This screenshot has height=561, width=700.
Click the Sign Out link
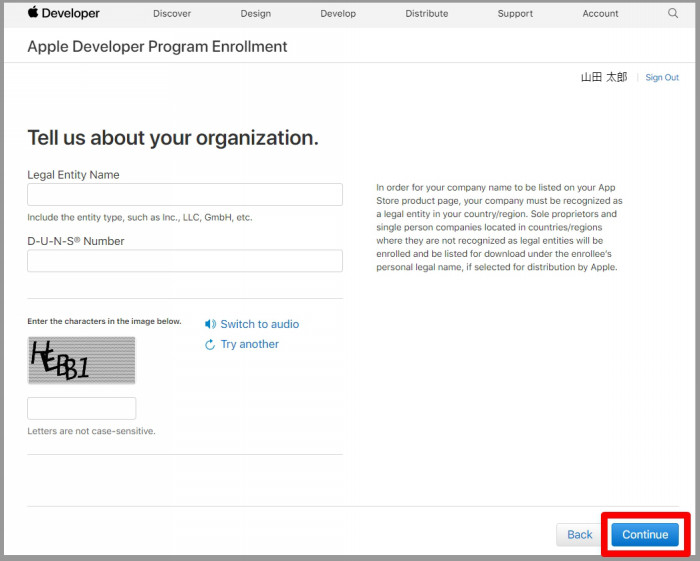(662, 77)
